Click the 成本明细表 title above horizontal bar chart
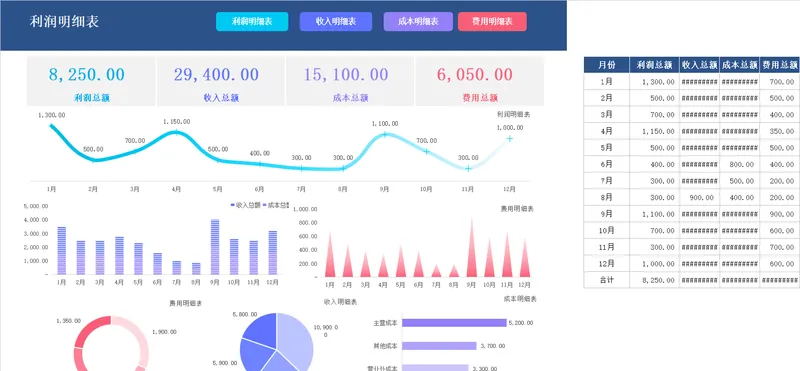The width and height of the screenshot is (800, 371). click(520, 299)
